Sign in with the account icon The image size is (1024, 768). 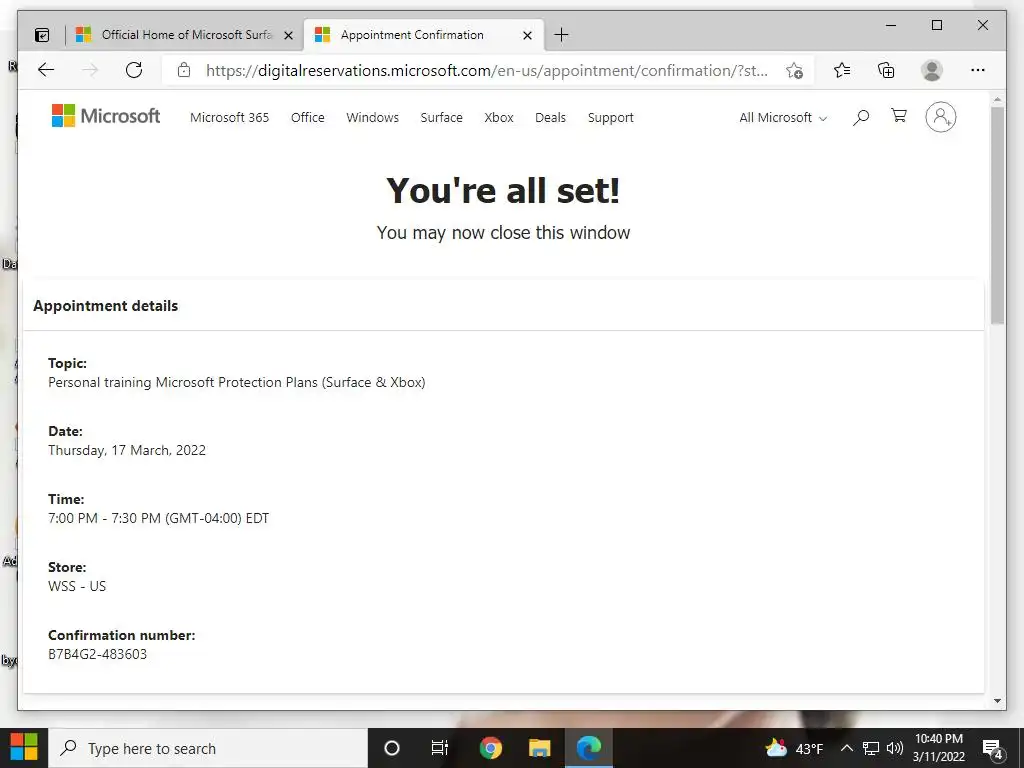[940, 117]
